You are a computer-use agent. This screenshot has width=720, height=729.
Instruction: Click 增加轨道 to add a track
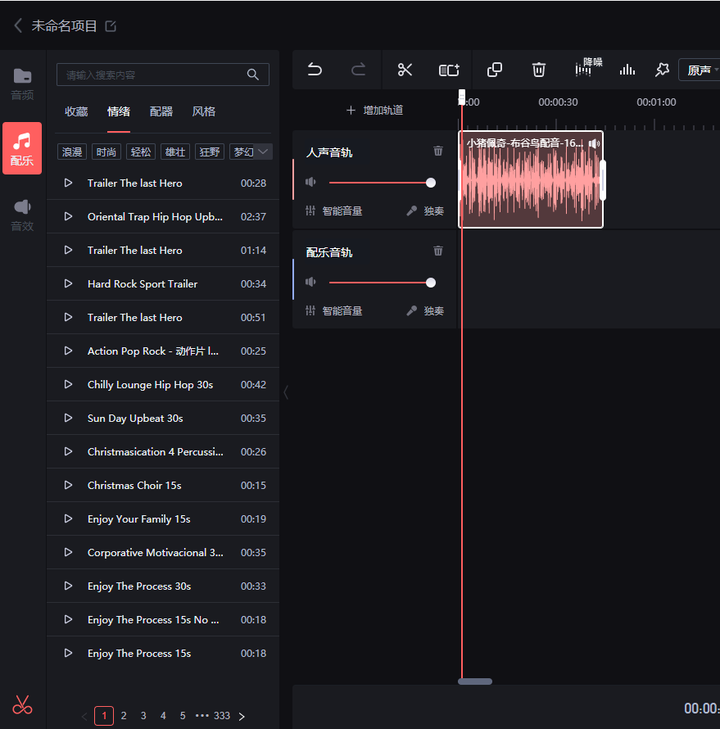[375, 110]
